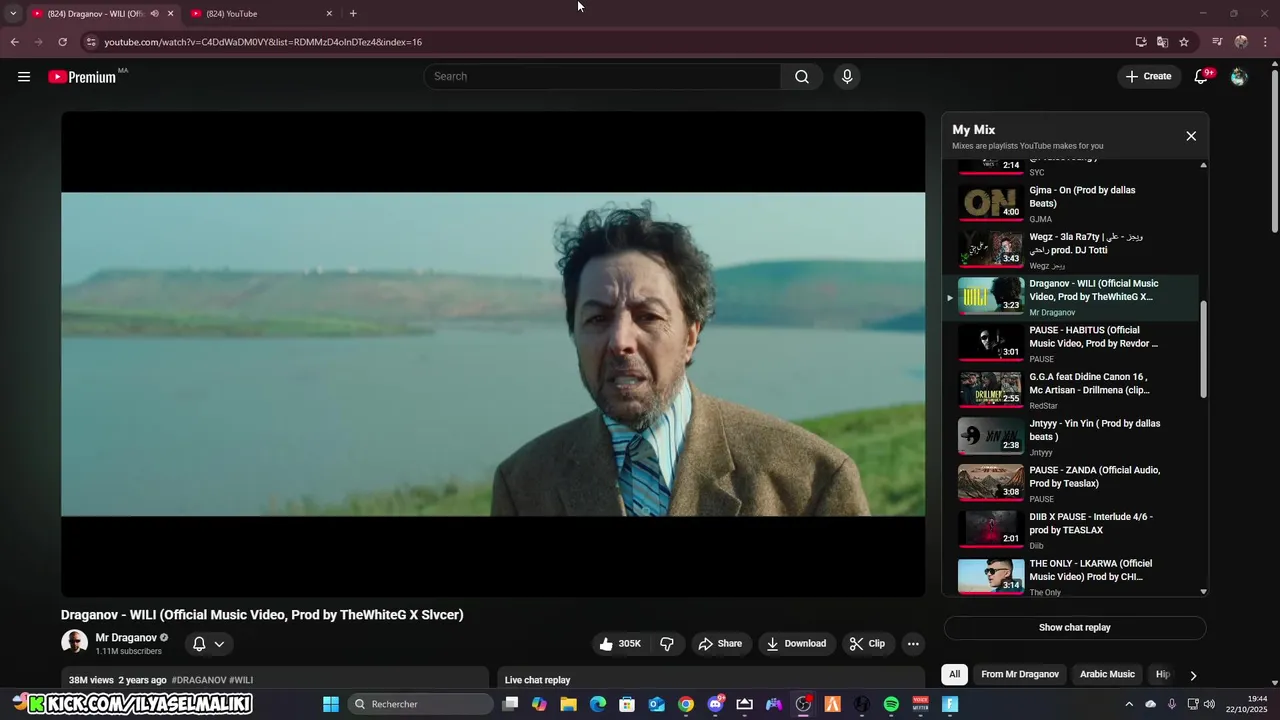Open notification preferences dropdown for Mr Draganov
This screenshot has height=720, width=1280.
click(209, 644)
